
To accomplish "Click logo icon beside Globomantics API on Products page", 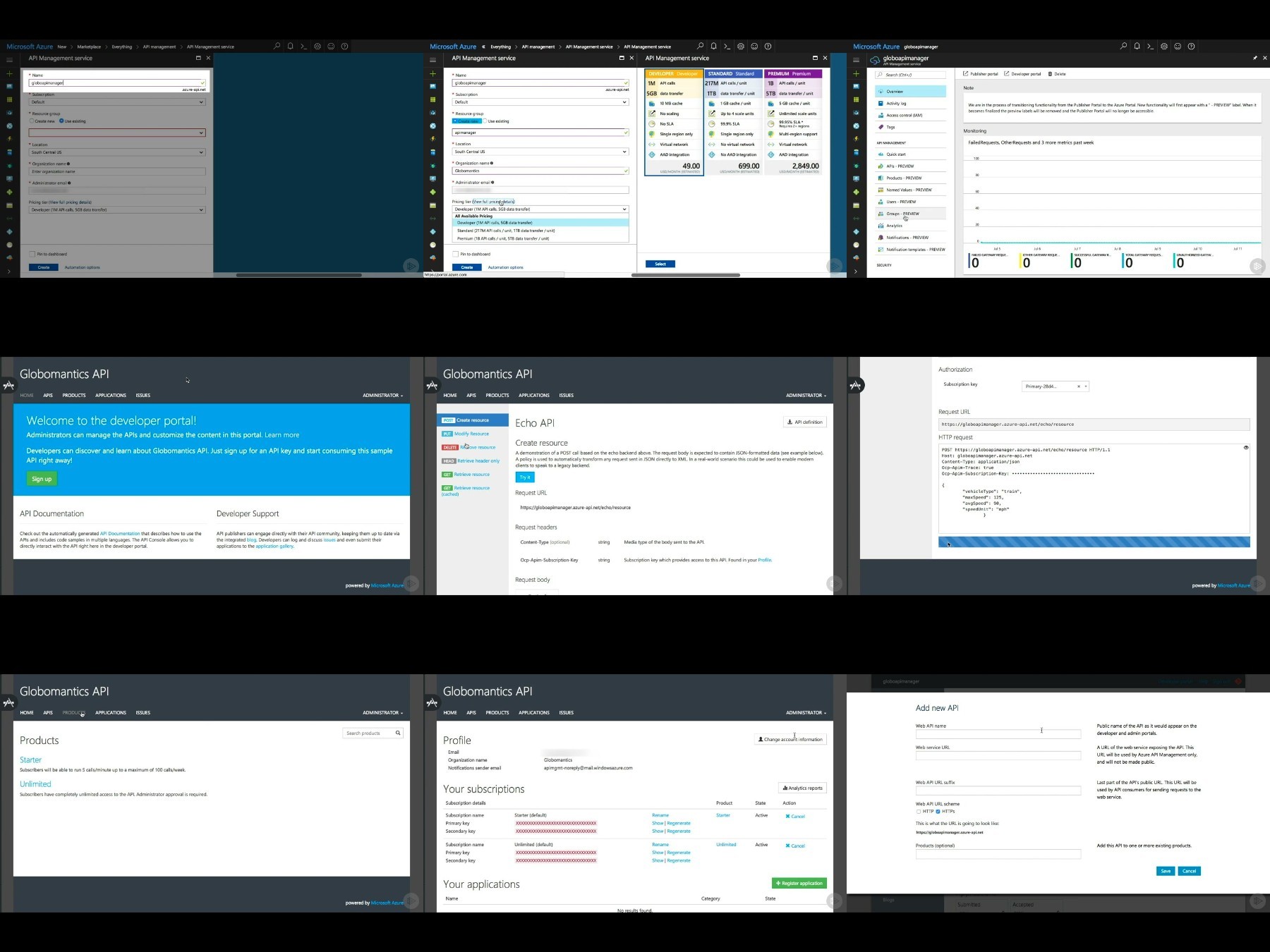I will [8, 702].
